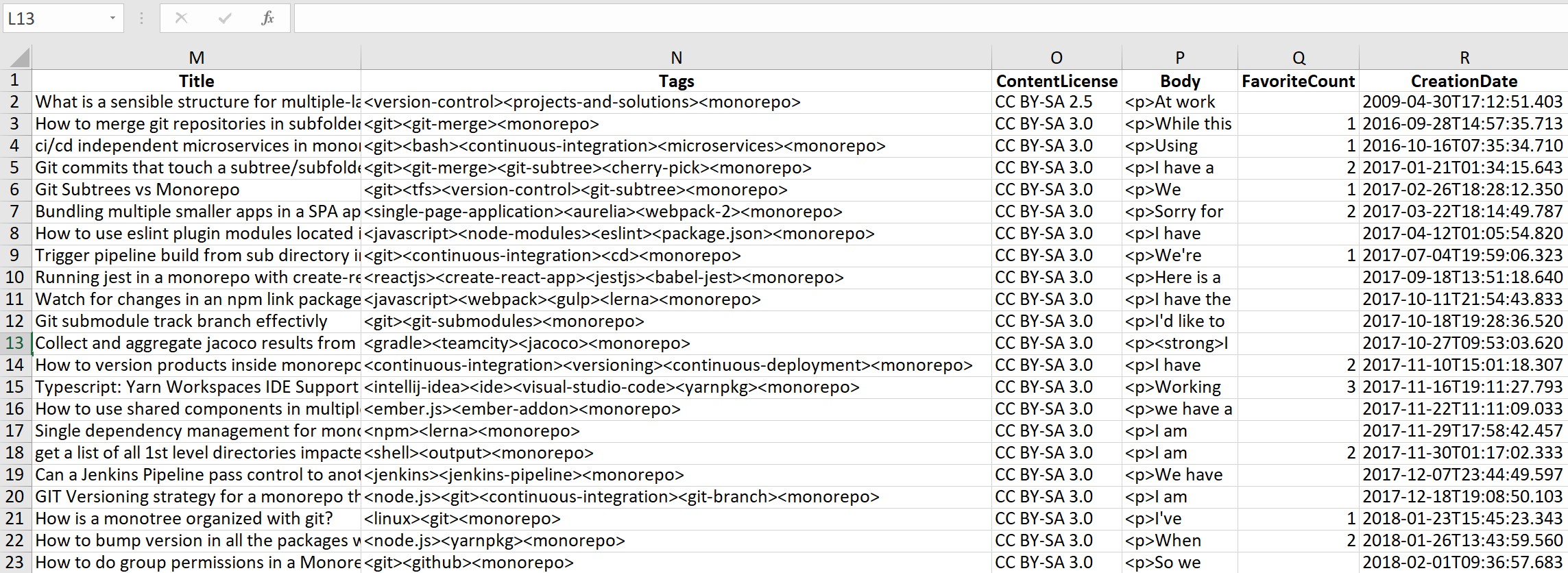Select column N header
The height and width of the screenshot is (573, 1568).
click(x=676, y=58)
